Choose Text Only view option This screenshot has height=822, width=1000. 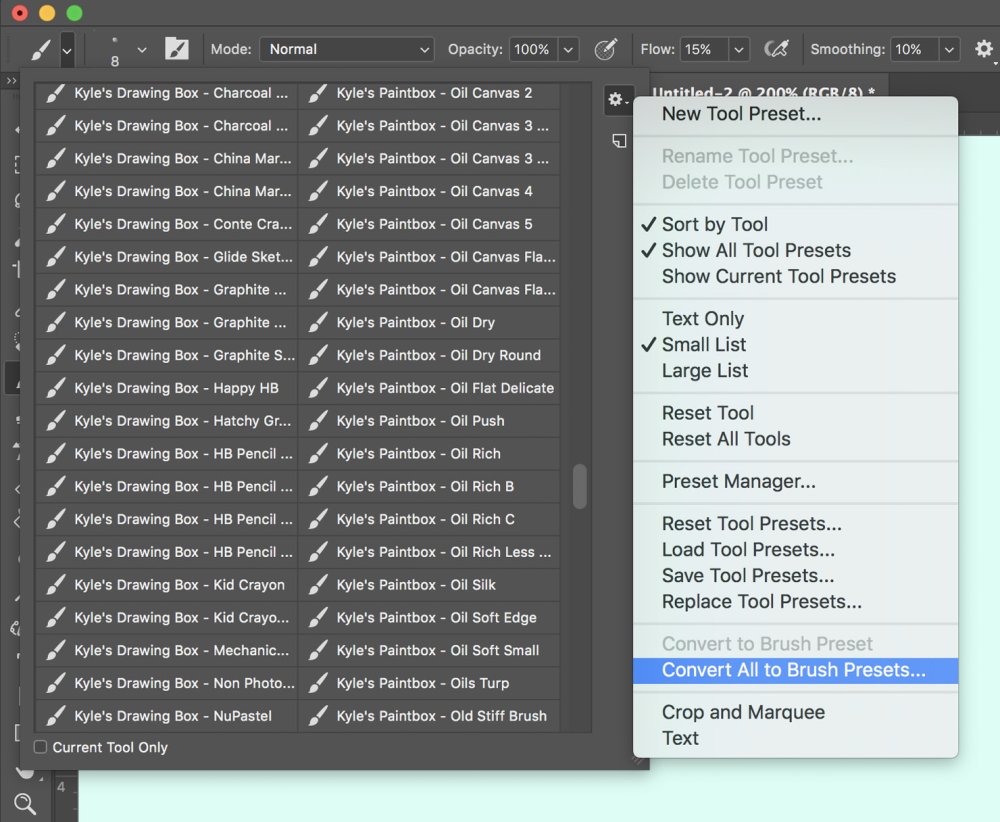795,319
